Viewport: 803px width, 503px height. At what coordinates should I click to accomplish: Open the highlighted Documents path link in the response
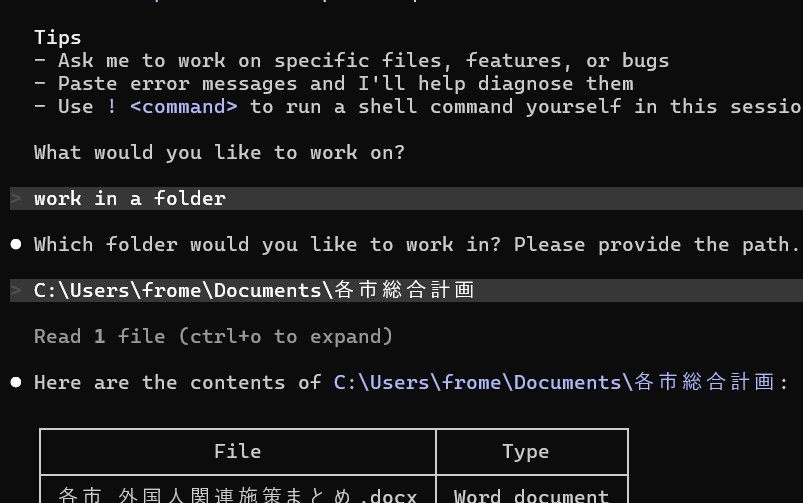click(x=554, y=382)
